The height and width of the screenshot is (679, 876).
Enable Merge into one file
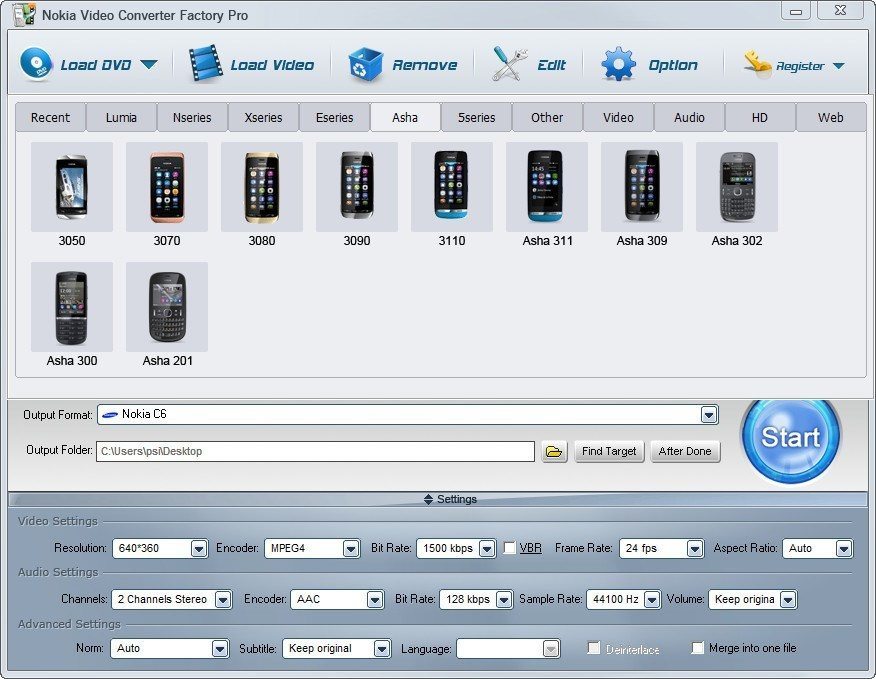pos(698,648)
